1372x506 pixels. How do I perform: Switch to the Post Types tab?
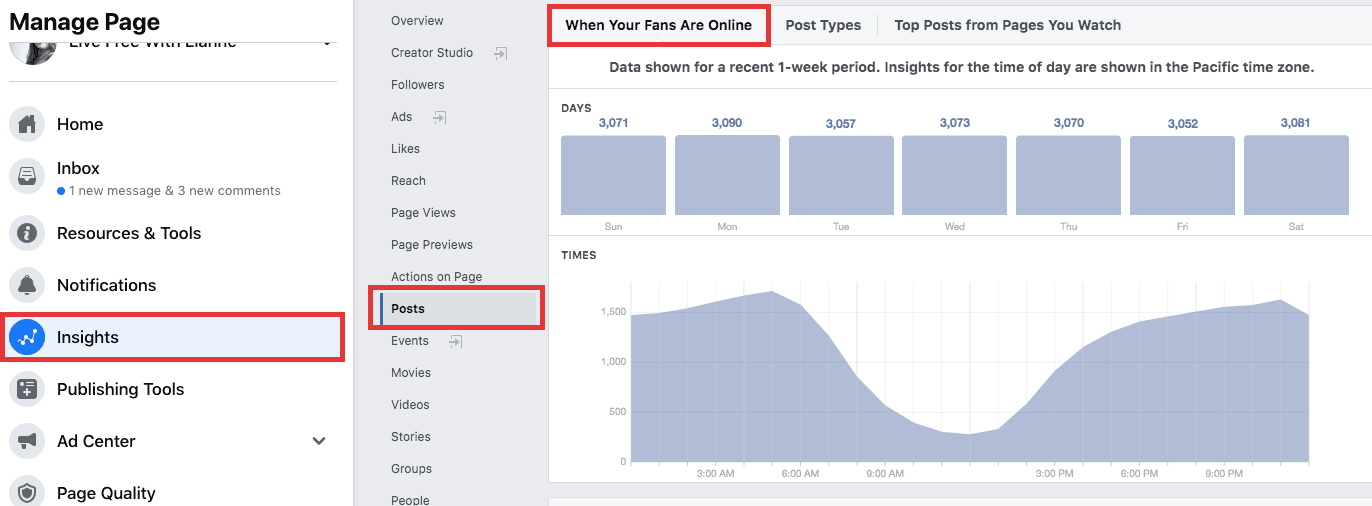pos(823,25)
